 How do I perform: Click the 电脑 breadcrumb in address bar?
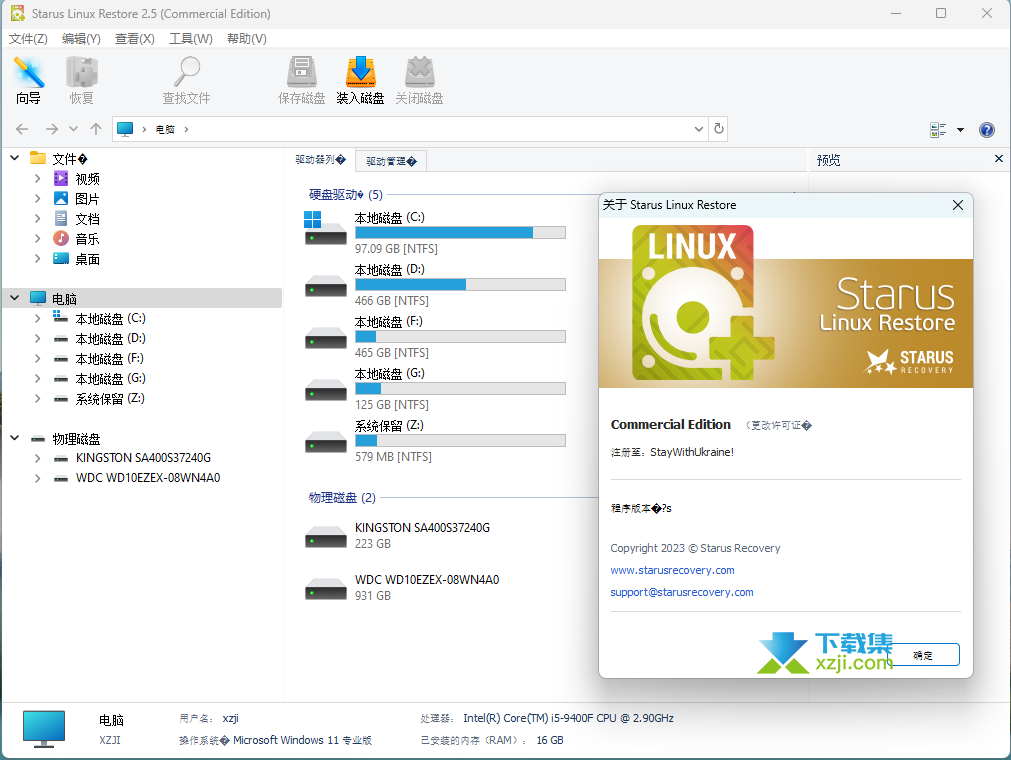[165, 129]
